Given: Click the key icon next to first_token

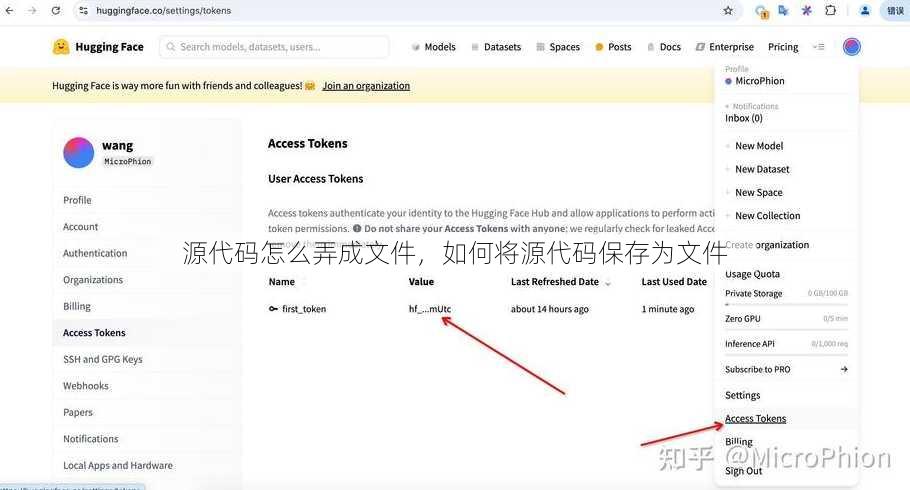Looking at the screenshot, I should tap(273, 309).
